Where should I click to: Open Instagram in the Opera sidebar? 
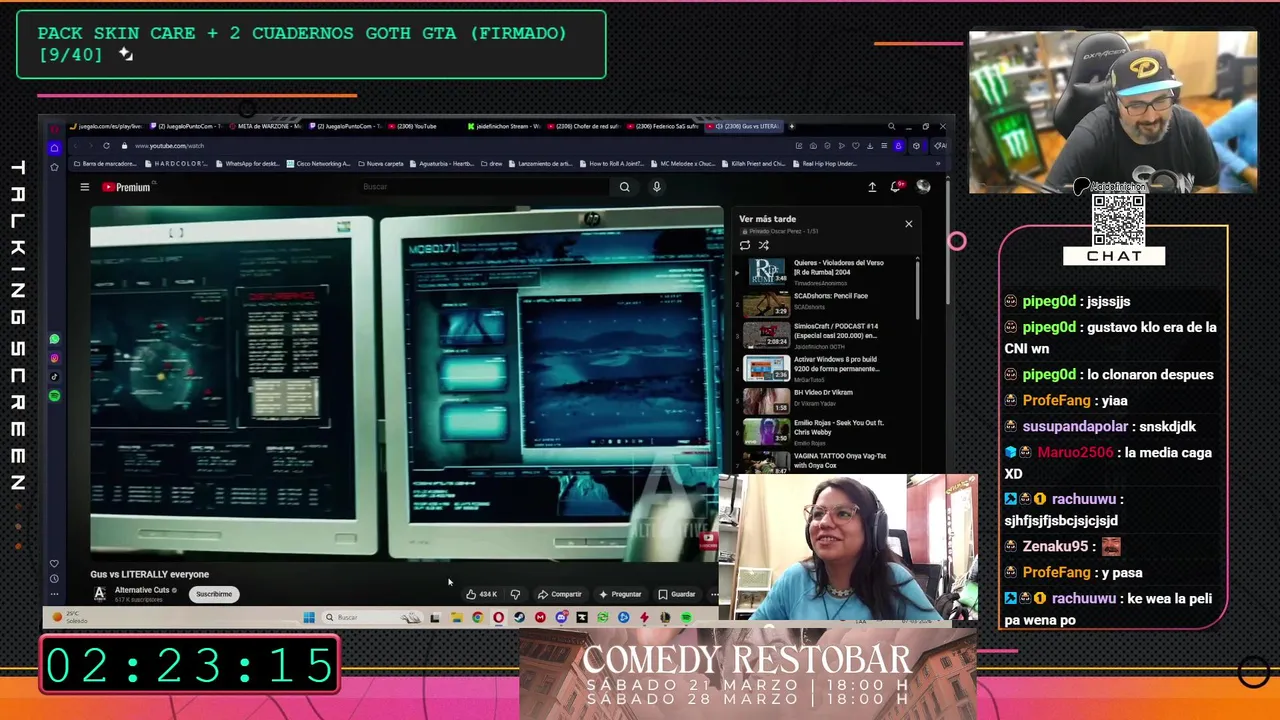pos(54,358)
